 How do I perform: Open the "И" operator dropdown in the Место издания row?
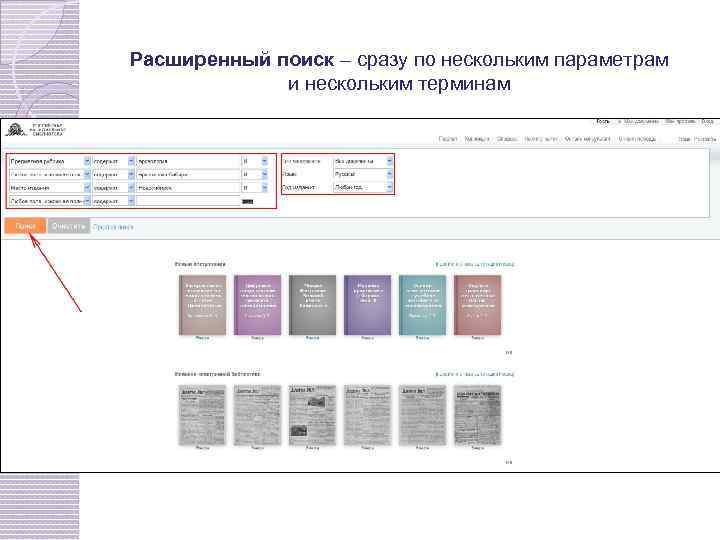coord(255,188)
